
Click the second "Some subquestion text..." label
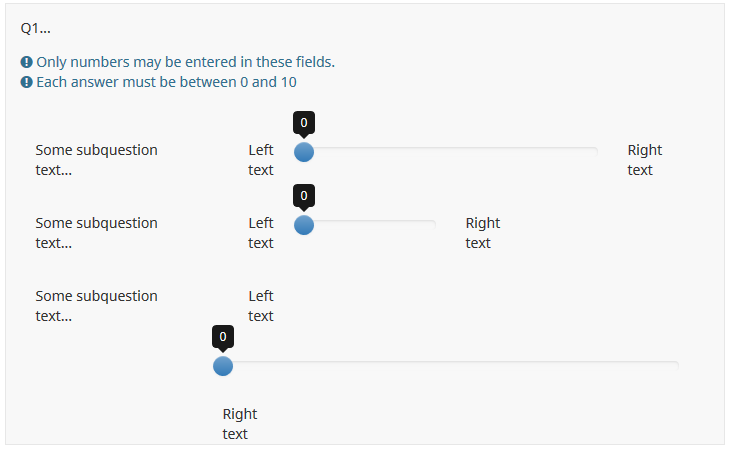click(96, 233)
